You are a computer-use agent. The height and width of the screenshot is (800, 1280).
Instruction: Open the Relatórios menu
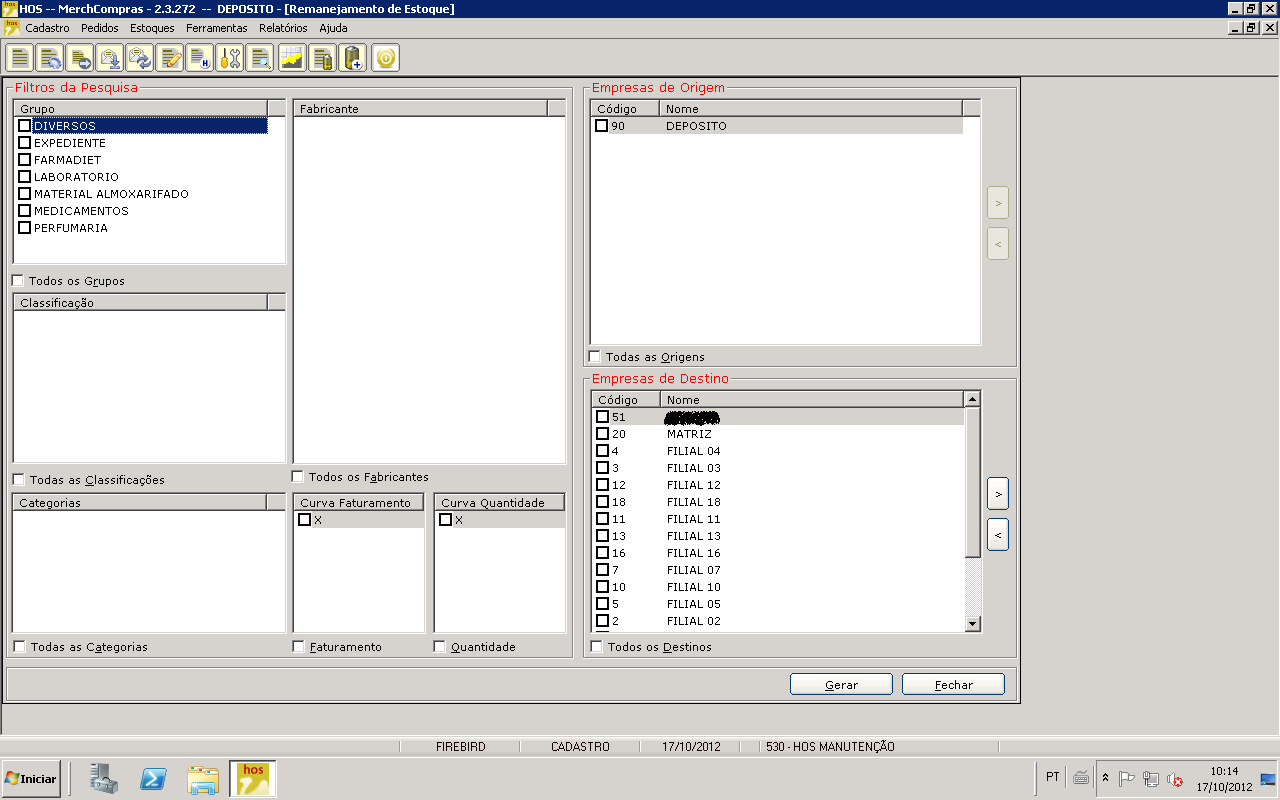[283, 28]
